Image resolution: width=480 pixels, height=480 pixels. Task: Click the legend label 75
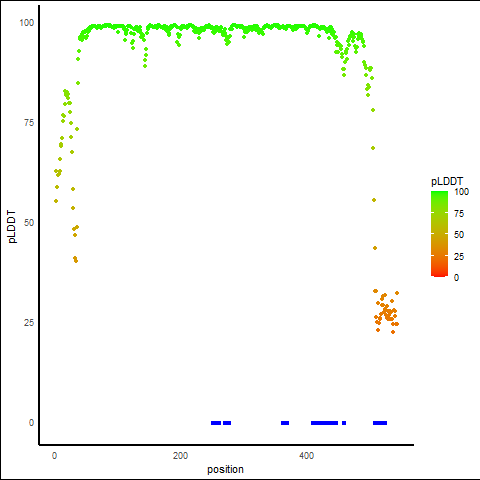click(x=459, y=214)
